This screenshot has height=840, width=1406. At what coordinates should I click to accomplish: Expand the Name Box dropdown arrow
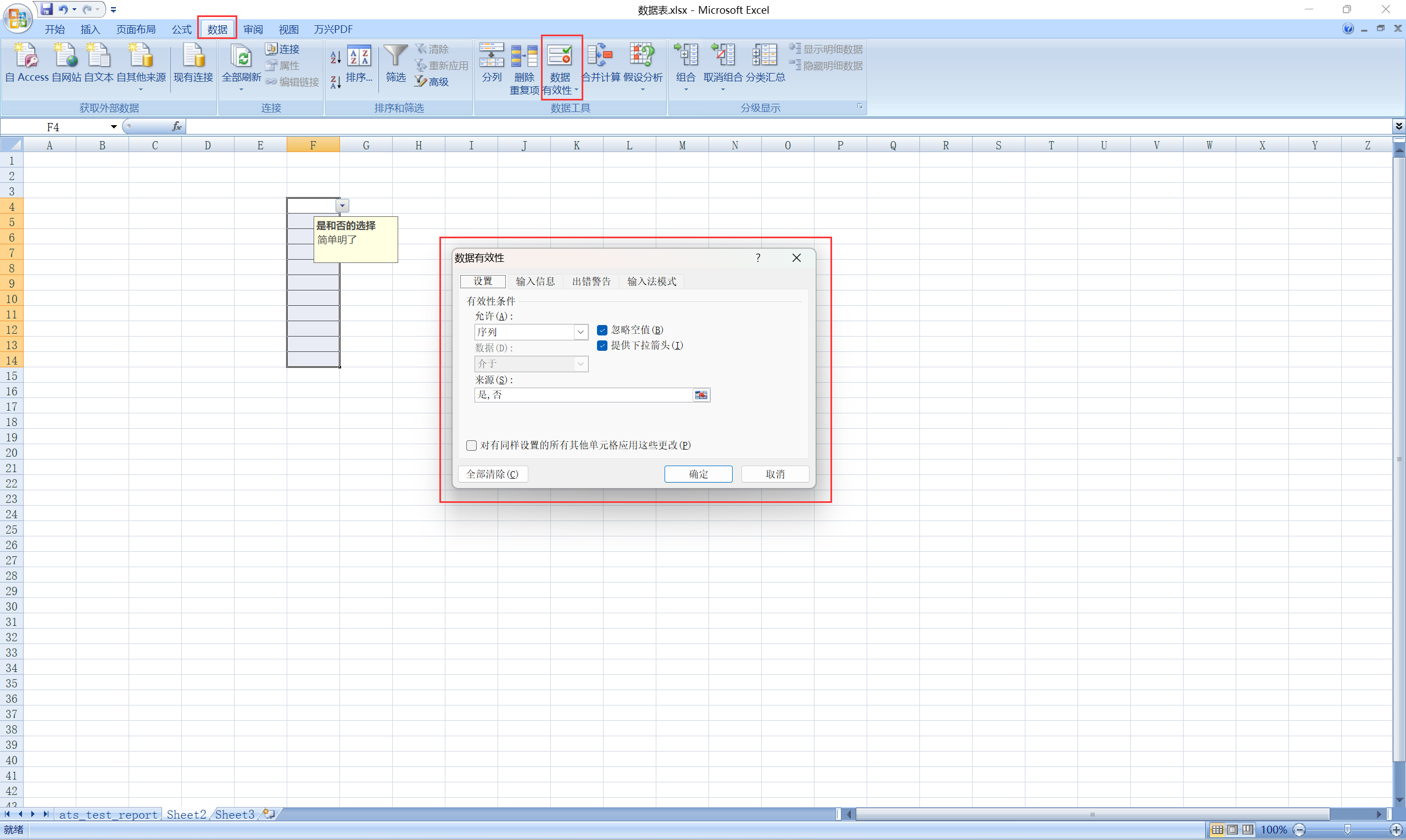click(114, 127)
